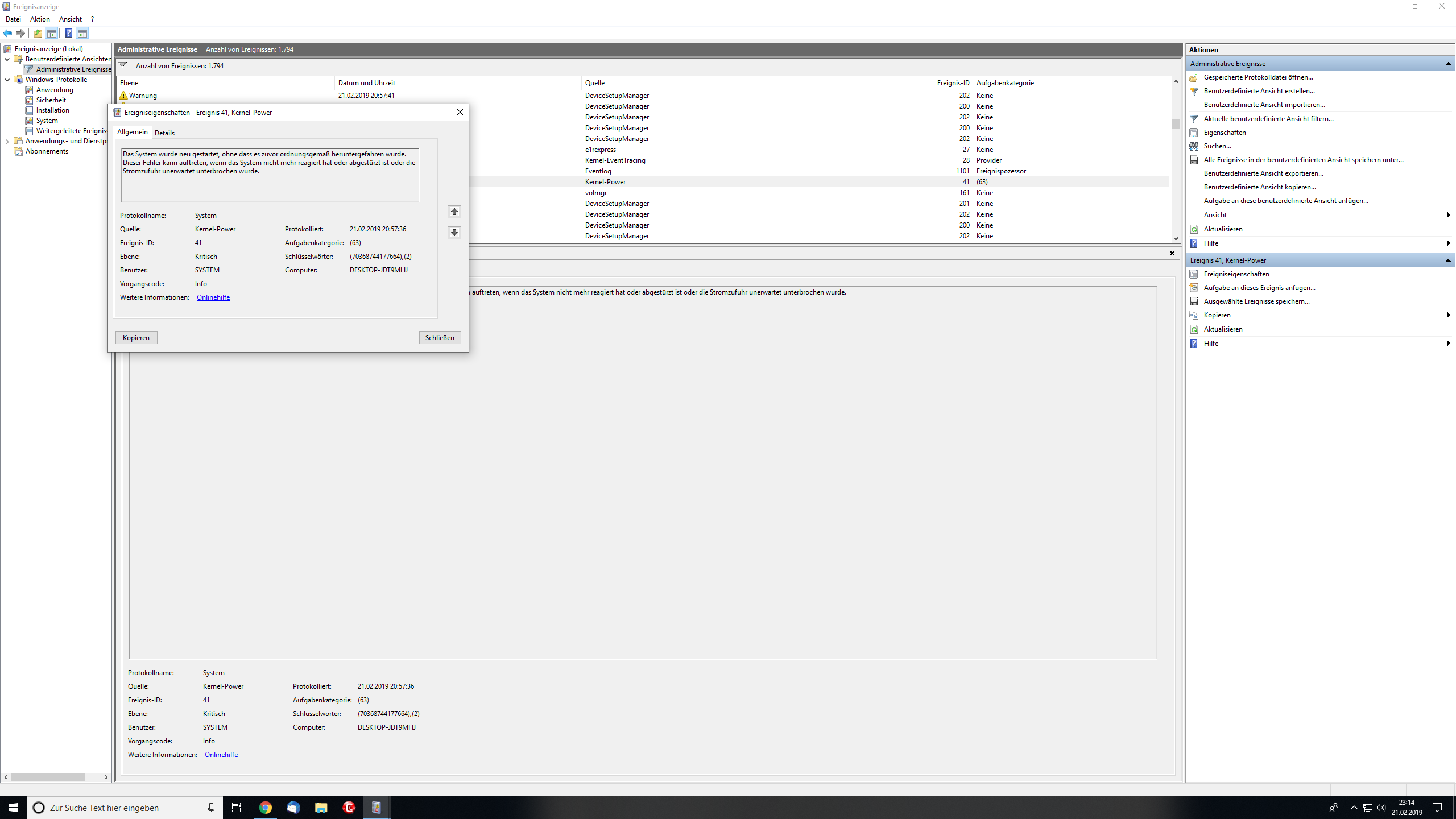Click the Kopieren icon under Ereignis 41

[x=1194, y=315]
